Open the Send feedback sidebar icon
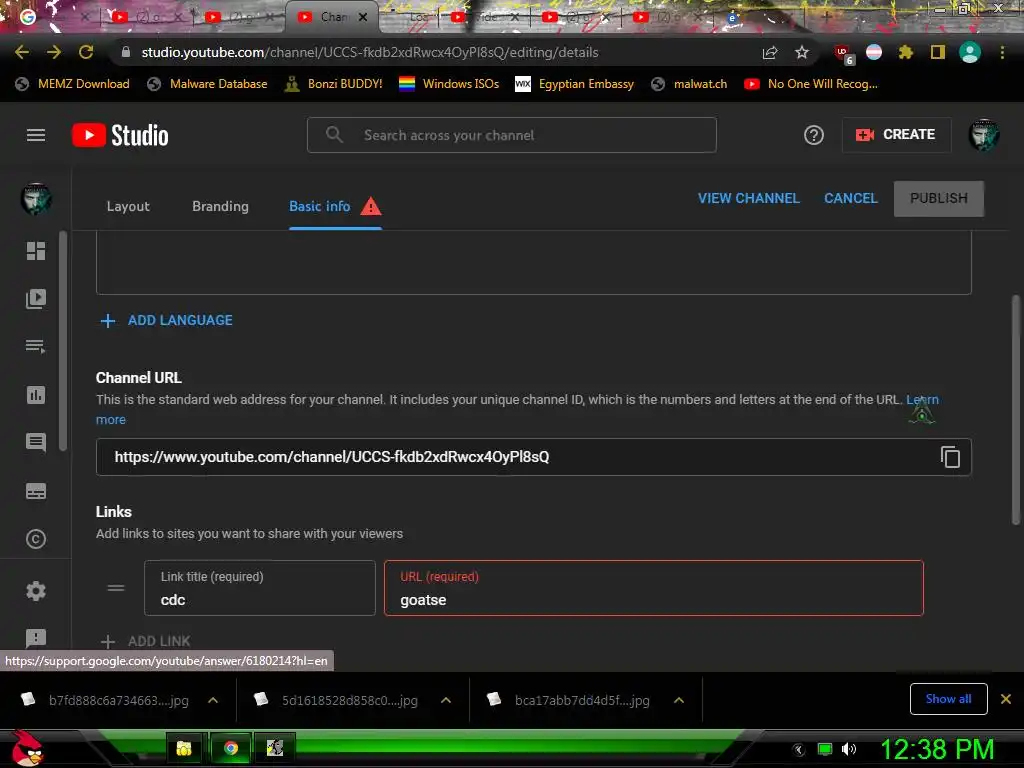This screenshot has width=1024, height=768. tap(36, 637)
